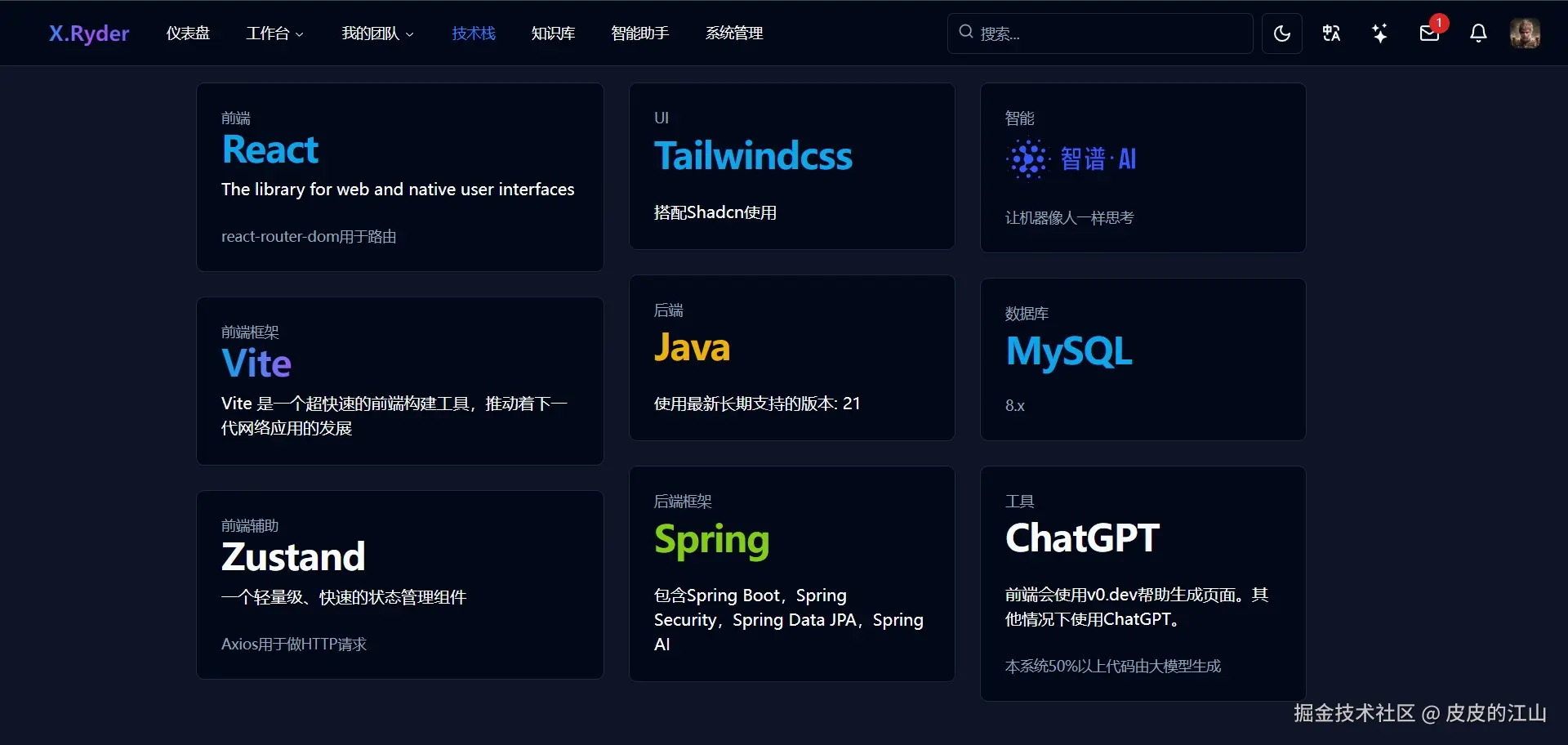Expand the 工作台 dropdown menu
This screenshot has width=1568, height=745.
275,33
